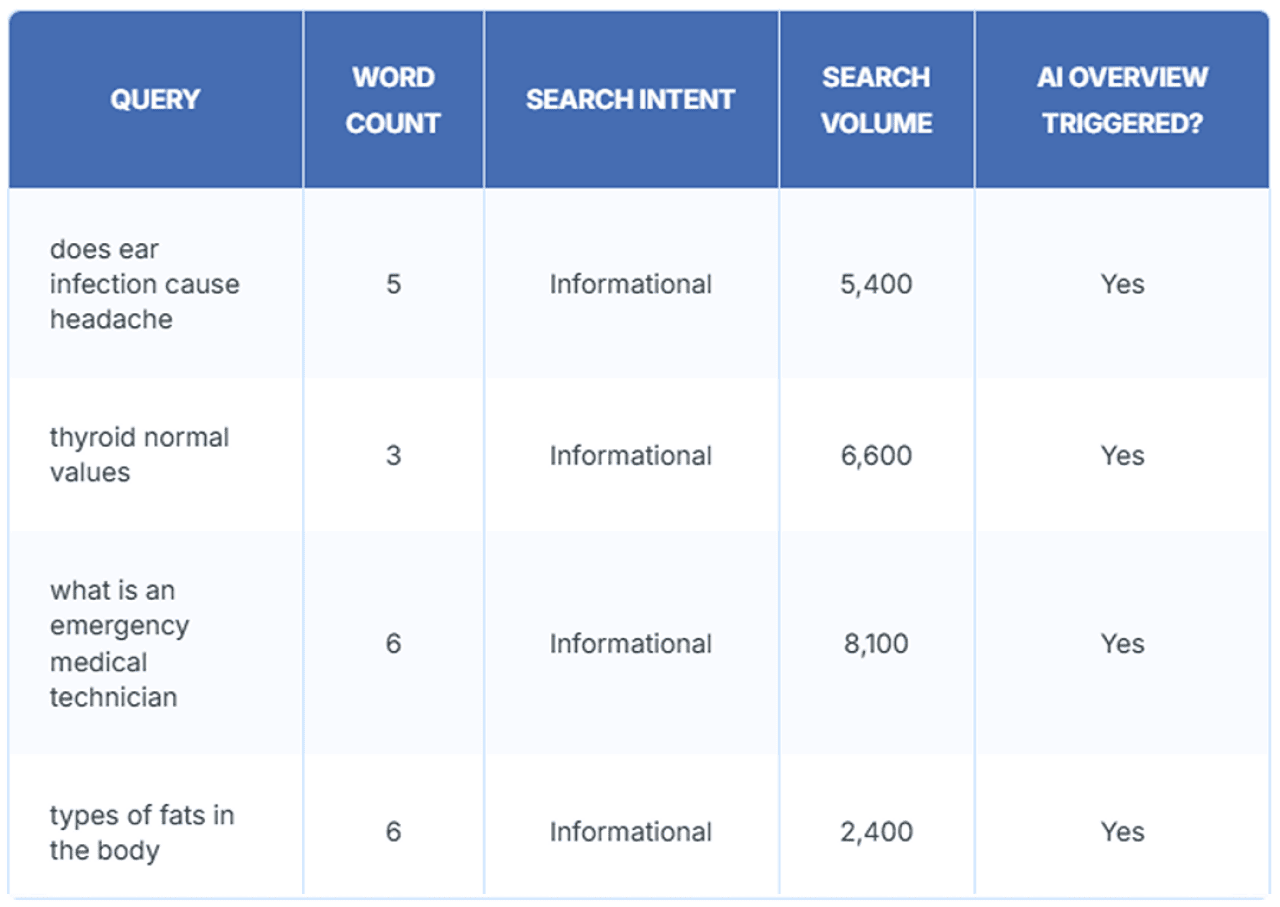Viewport: 1280px width, 907px height.
Task: Click the word count 6 for EMT query
Action: (393, 644)
